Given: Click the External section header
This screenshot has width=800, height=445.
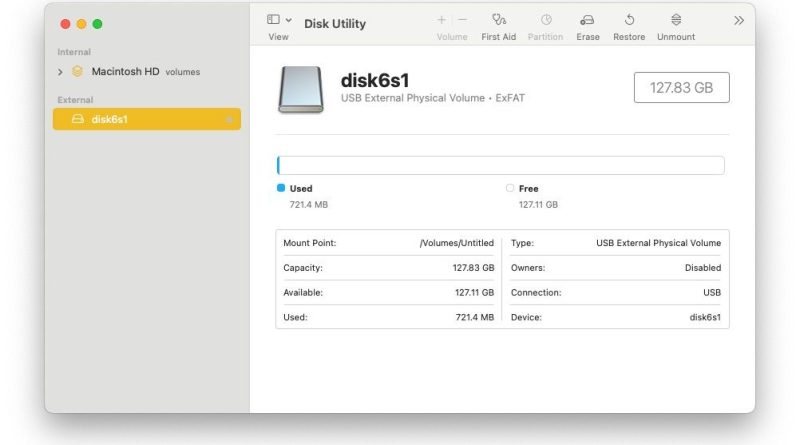Looking at the screenshot, I should [75, 100].
